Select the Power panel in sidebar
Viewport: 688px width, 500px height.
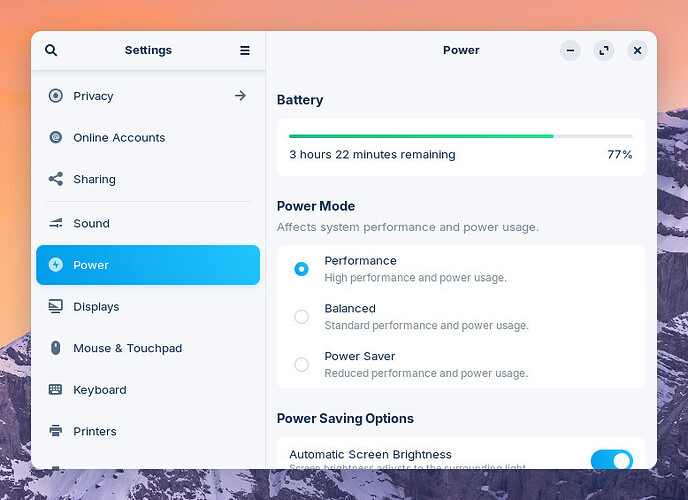click(x=148, y=265)
